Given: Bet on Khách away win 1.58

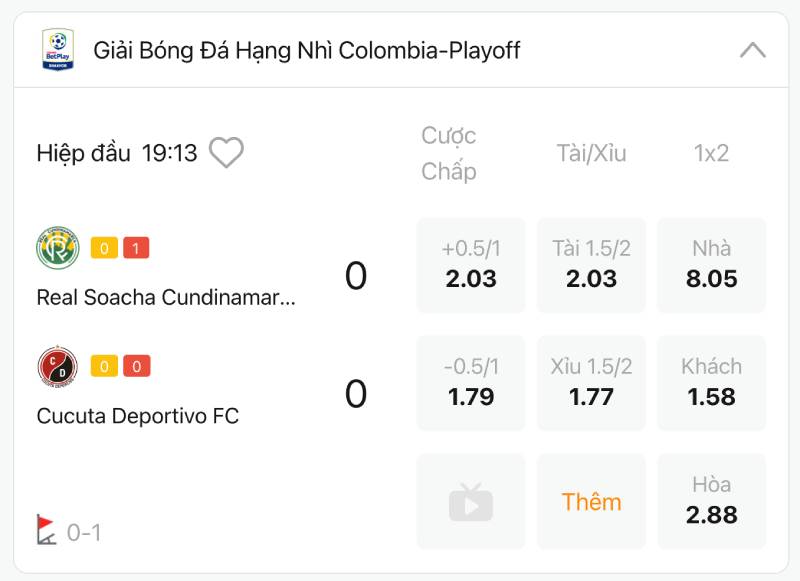Looking at the screenshot, I should click(x=711, y=383).
